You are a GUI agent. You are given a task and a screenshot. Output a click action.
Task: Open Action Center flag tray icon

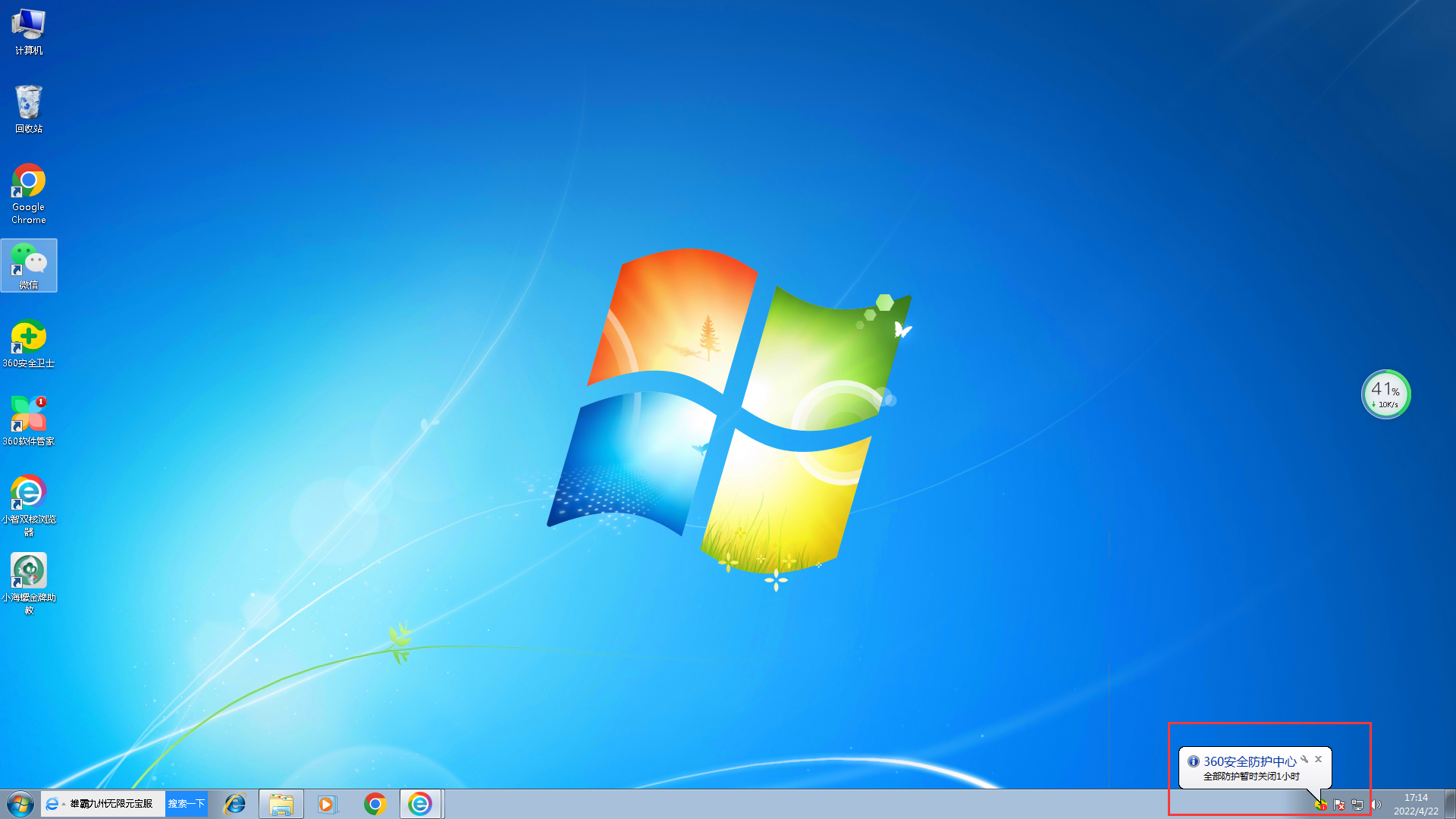click(1339, 805)
